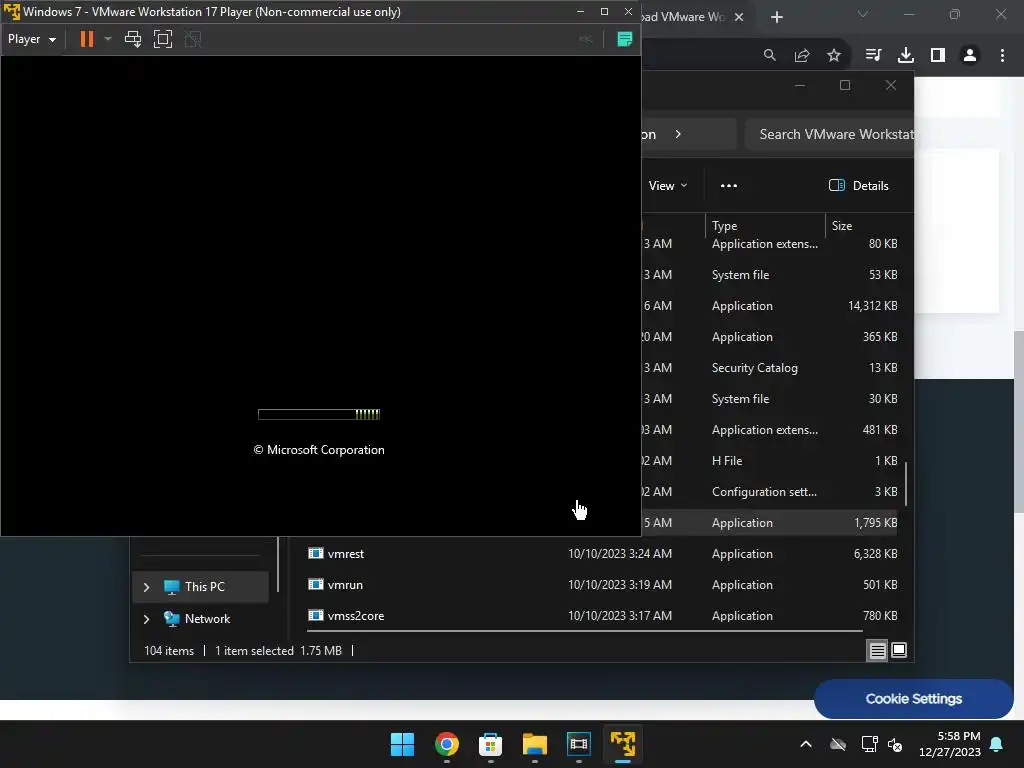Click the Chrome page vertical scrollbar
Image resolution: width=1024 pixels, height=768 pixels.
[x=1018, y=421]
